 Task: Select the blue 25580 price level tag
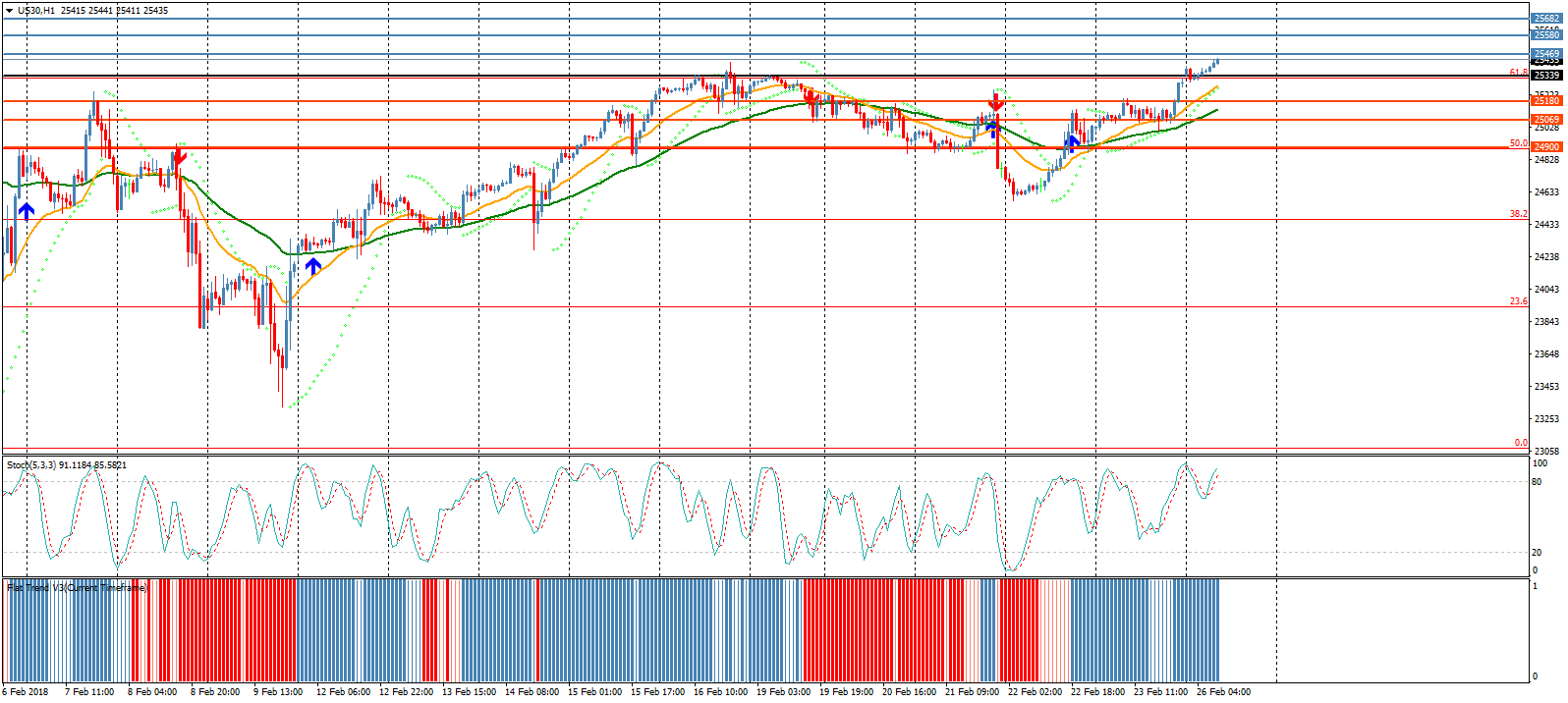(1545, 35)
